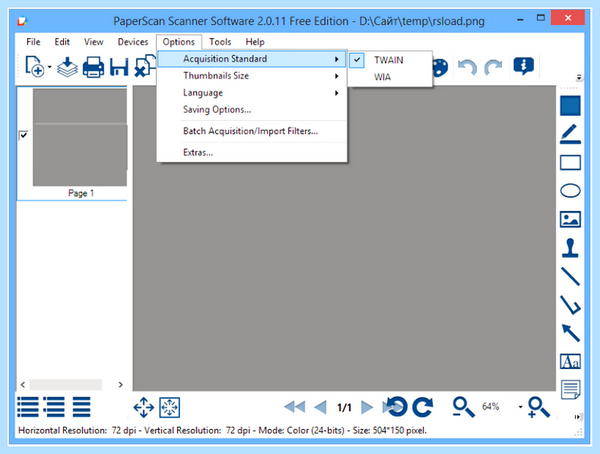
Task: Open the Tools menu
Action: point(220,42)
